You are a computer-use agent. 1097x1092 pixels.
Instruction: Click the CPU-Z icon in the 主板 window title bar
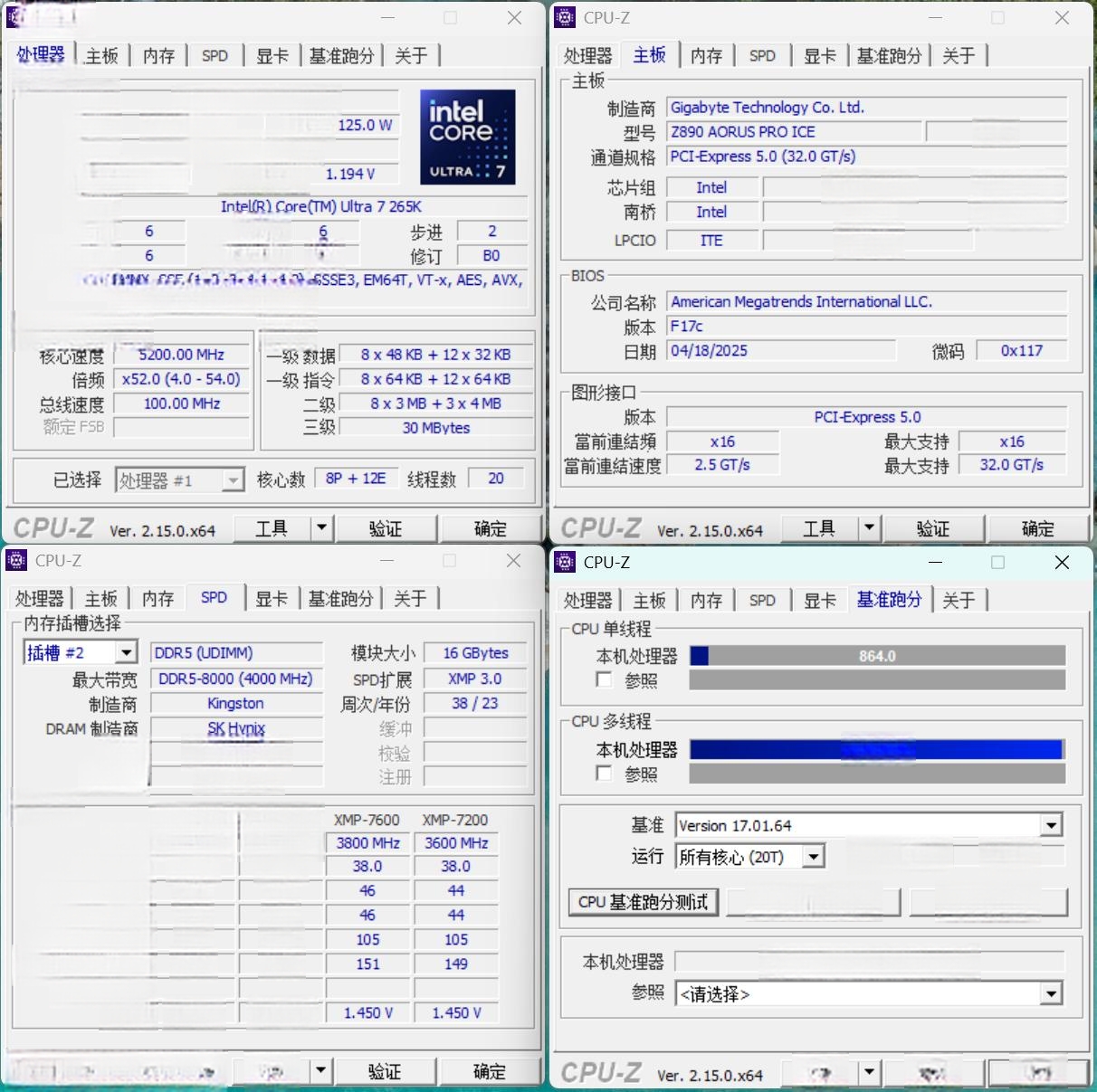tap(565, 17)
